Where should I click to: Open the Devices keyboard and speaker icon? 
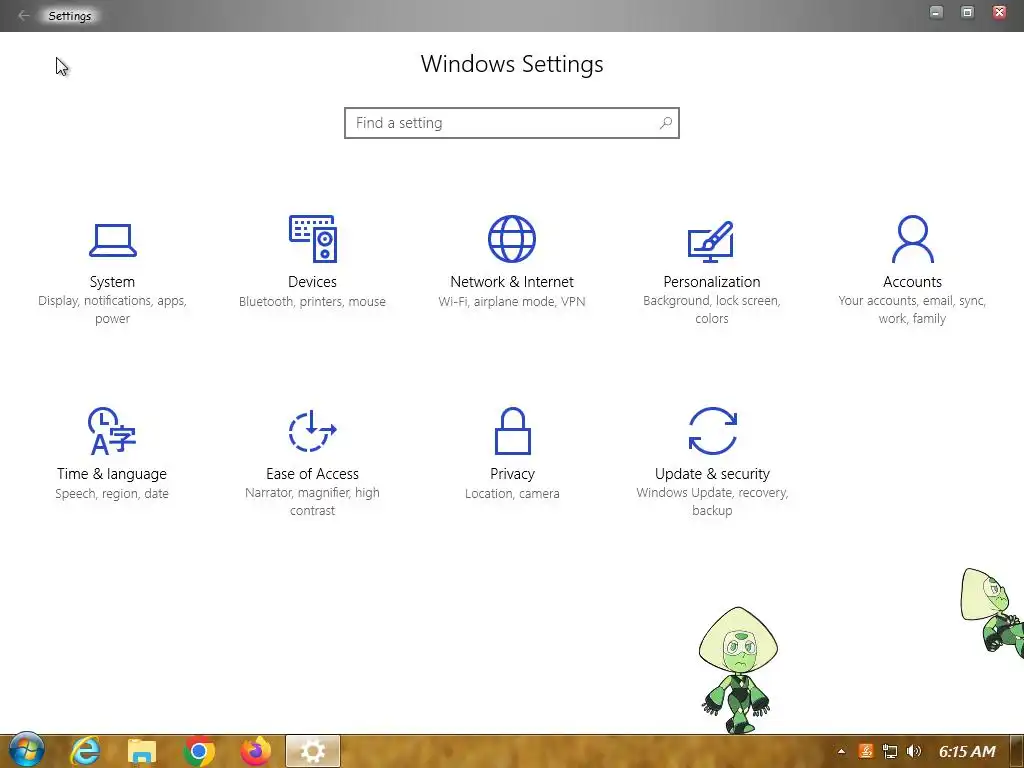pyautogui.click(x=313, y=238)
